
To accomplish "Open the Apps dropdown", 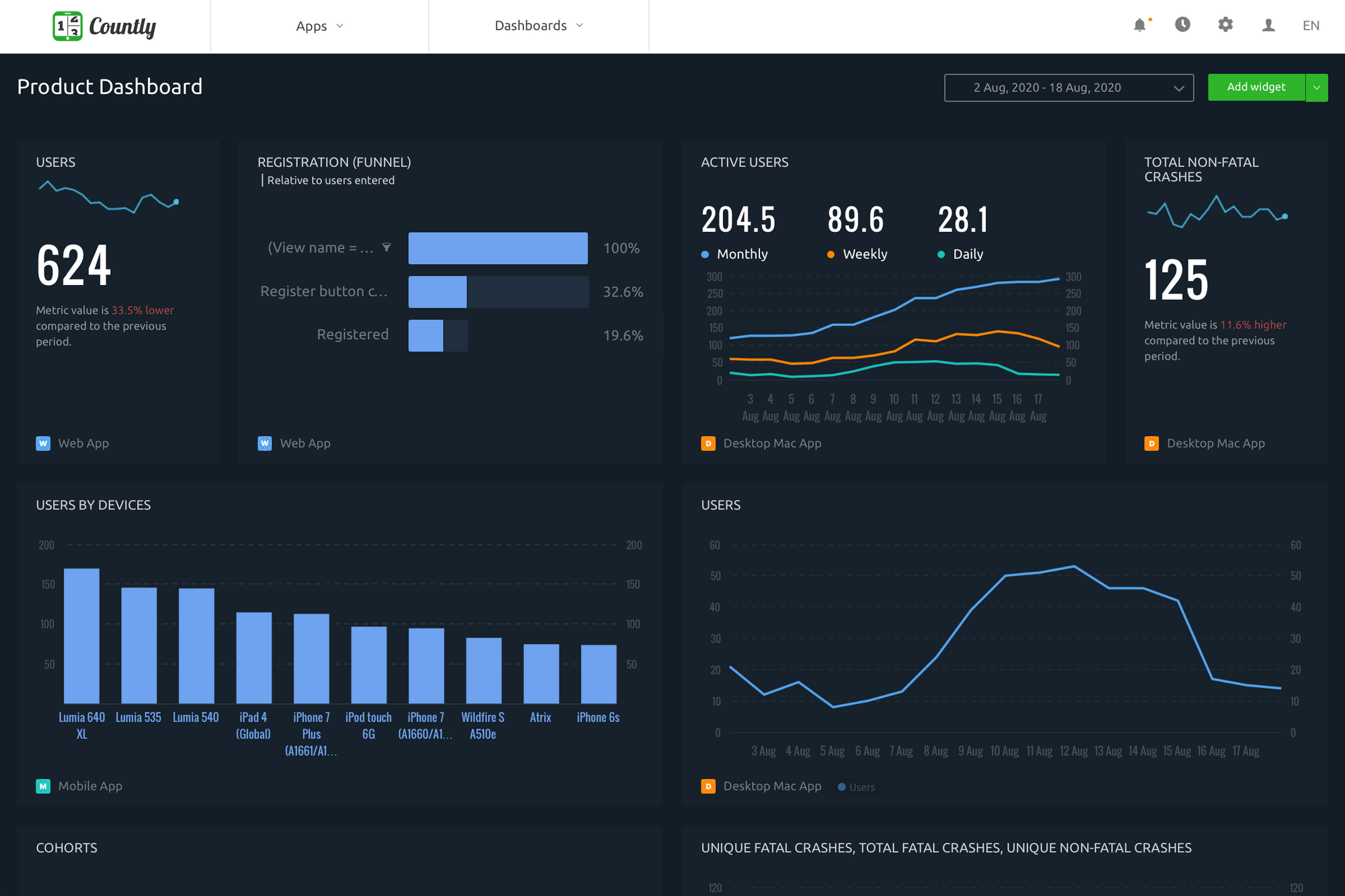I will point(319,26).
